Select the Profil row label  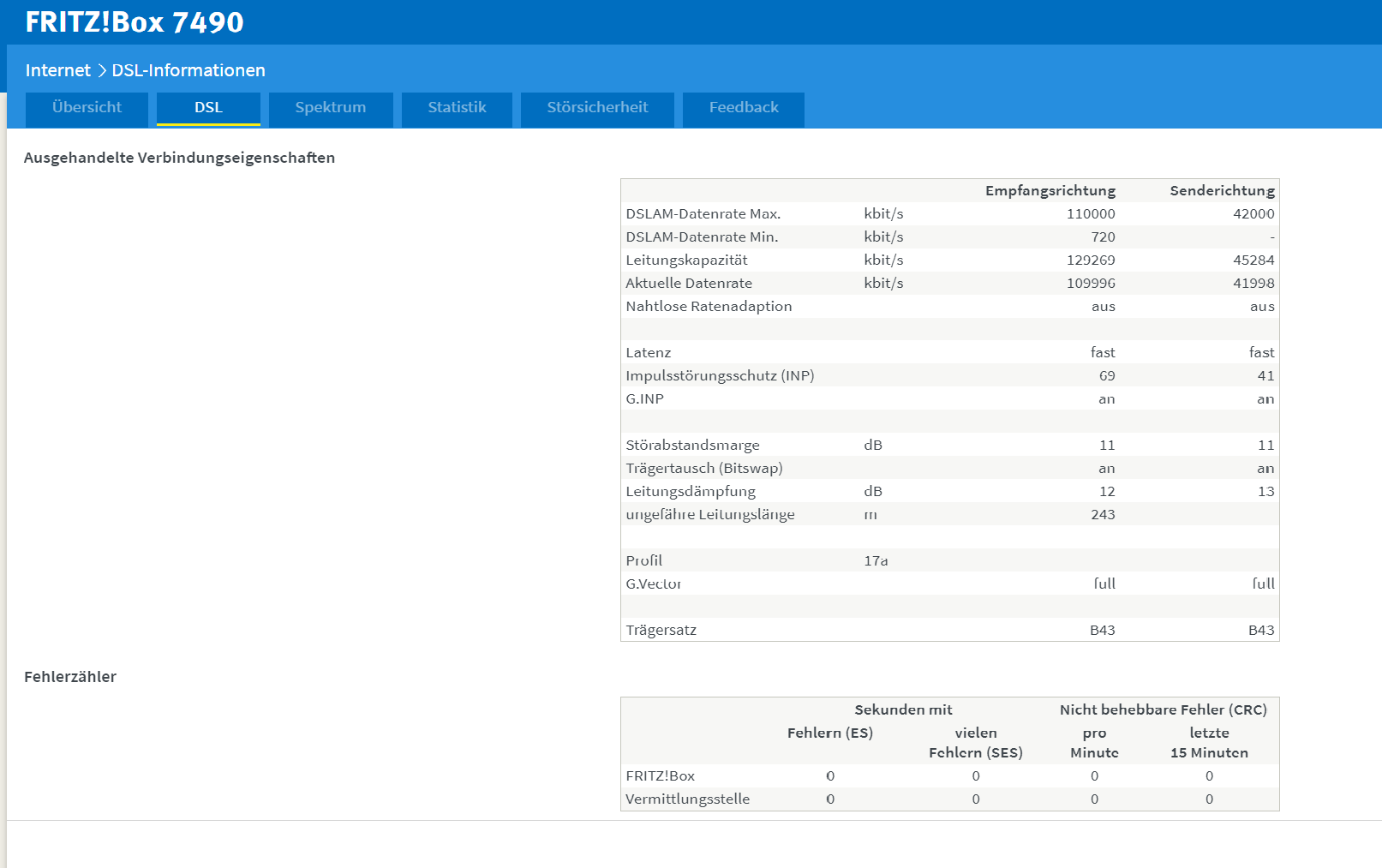[x=643, y=561]
